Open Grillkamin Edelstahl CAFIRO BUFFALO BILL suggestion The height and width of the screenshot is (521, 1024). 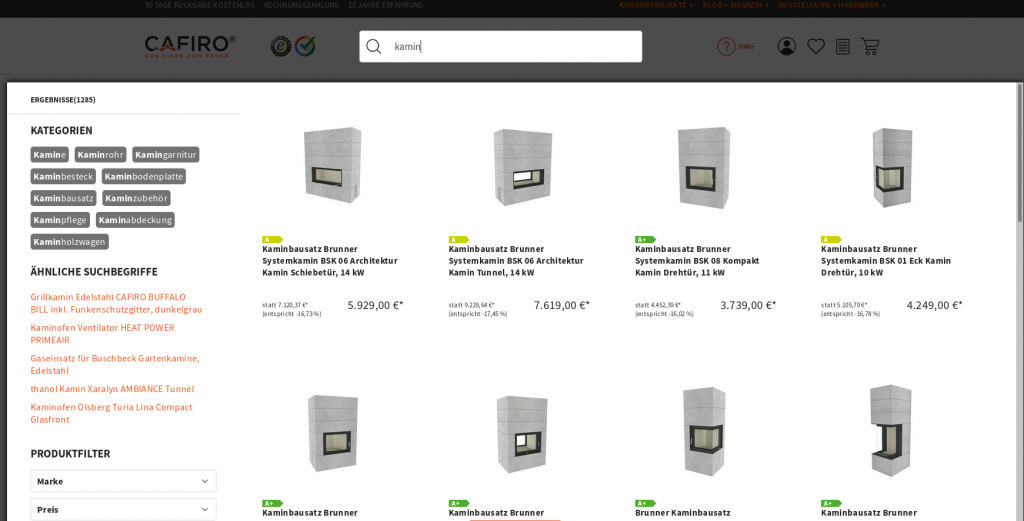pos(116,303)
